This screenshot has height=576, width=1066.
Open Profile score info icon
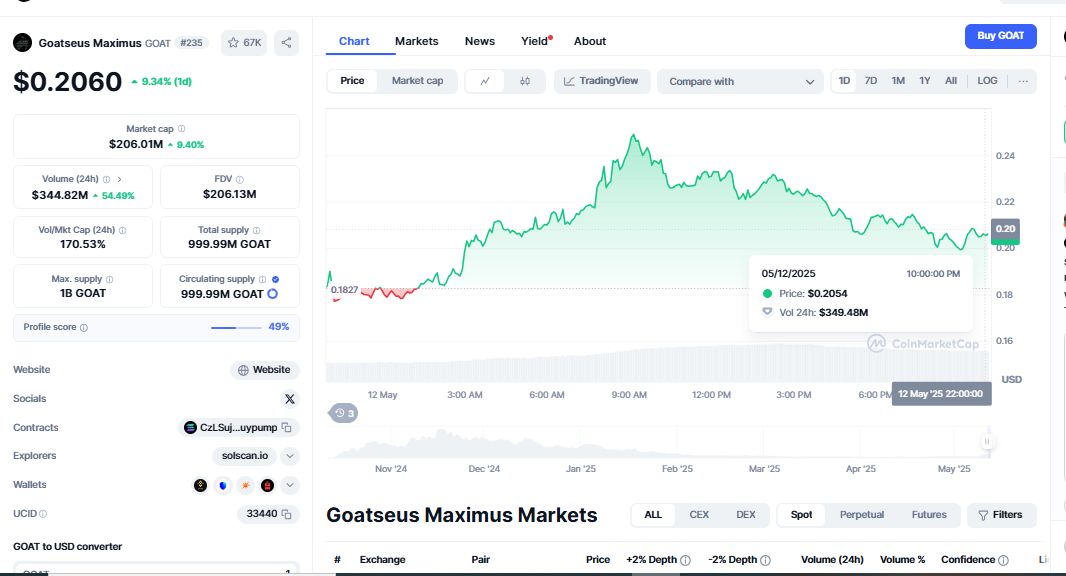[84, 328]
